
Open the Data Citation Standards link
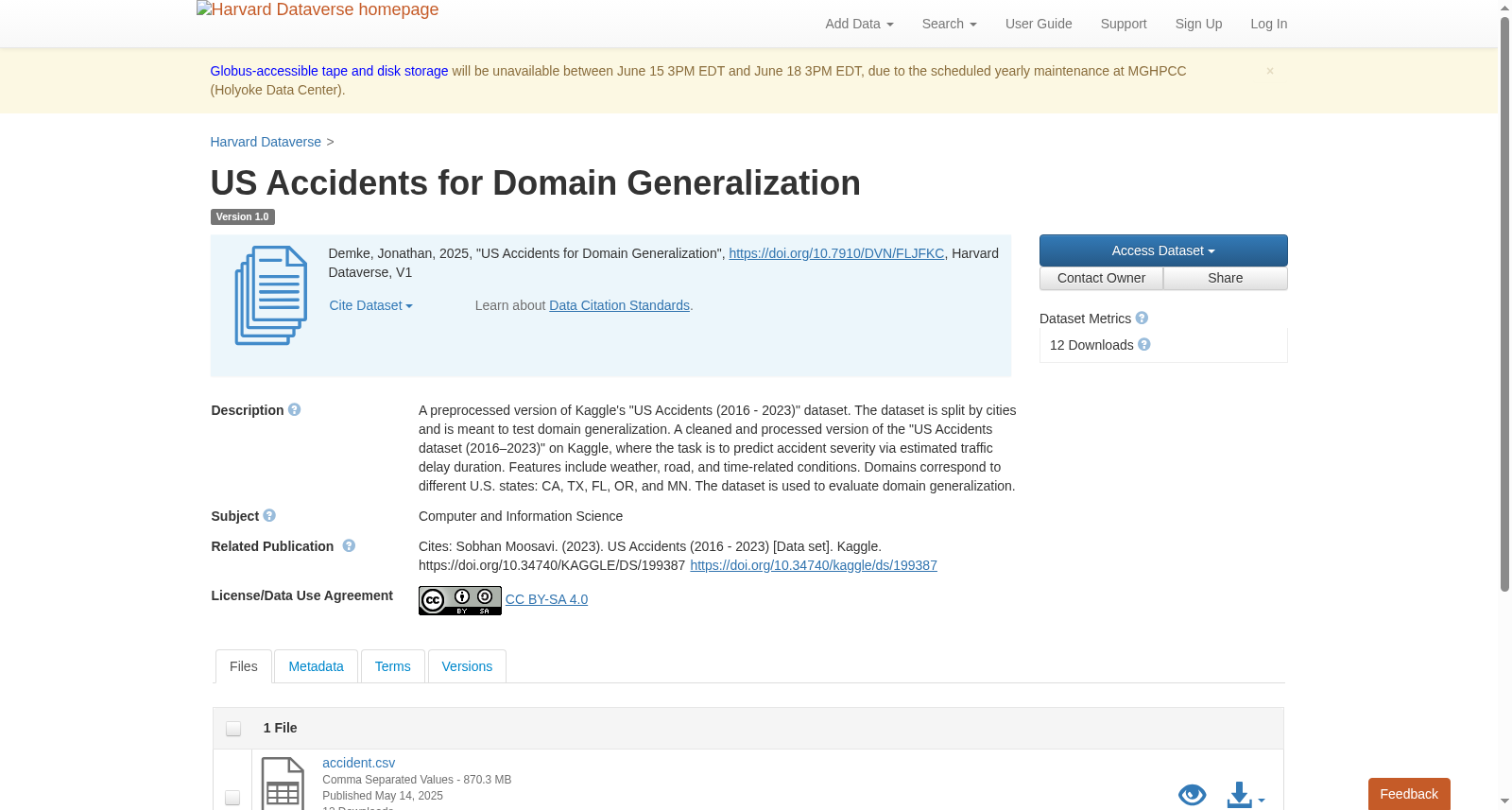coord(619,305)
